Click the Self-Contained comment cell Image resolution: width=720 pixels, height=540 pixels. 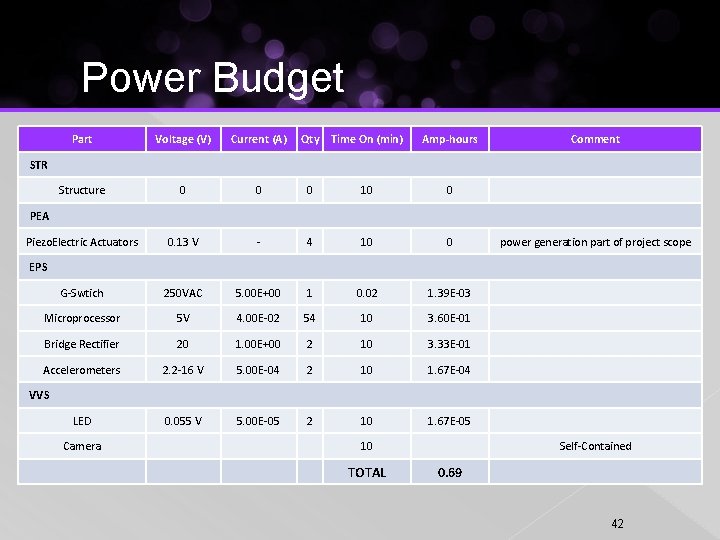tap(595, 446)
